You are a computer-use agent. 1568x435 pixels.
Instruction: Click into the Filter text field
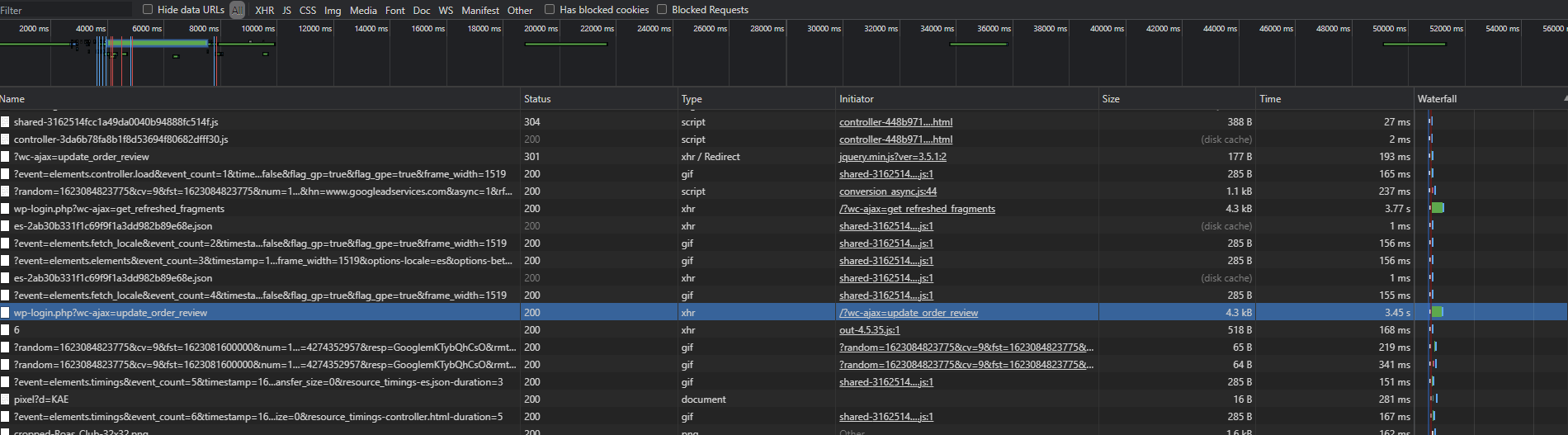pyautogui.click(x=66, y=10)
